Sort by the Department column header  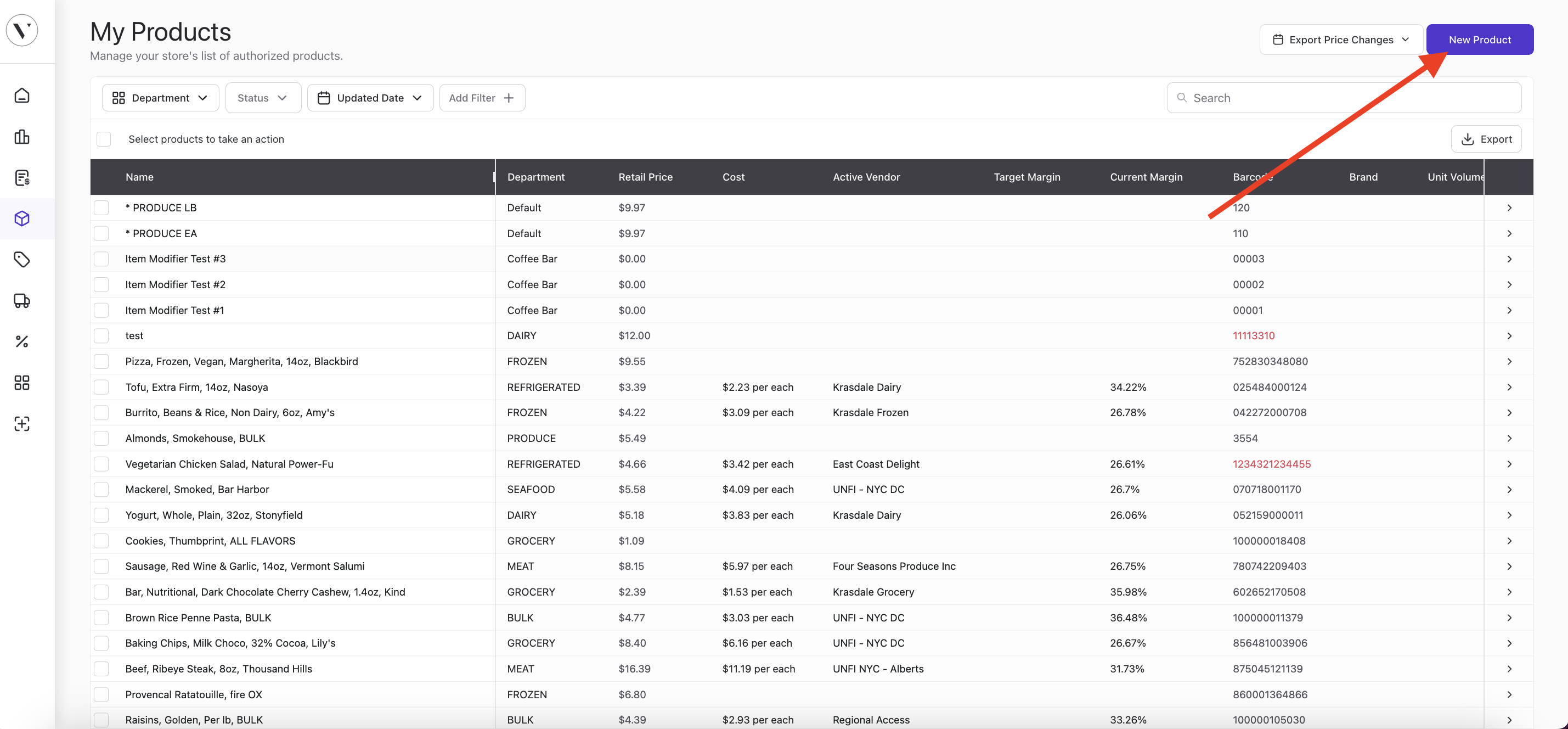pos(535,177)
